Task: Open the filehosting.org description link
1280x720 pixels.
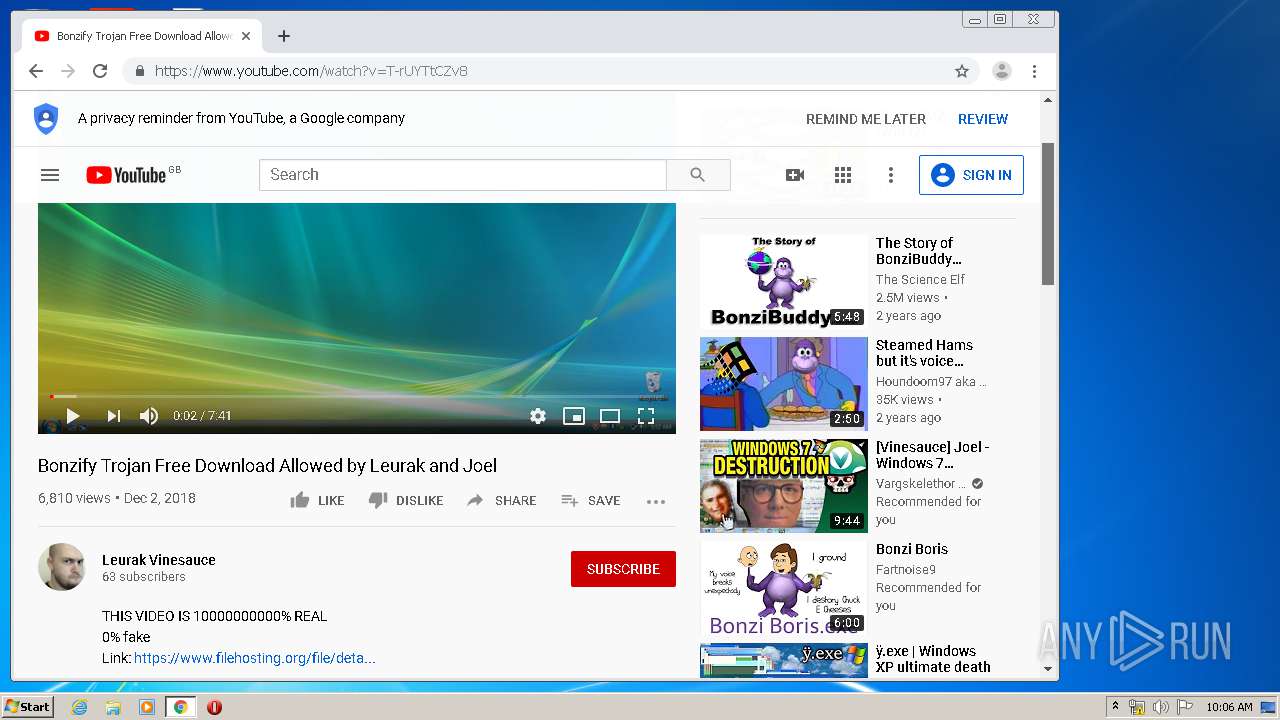Action: click(255, 658)
